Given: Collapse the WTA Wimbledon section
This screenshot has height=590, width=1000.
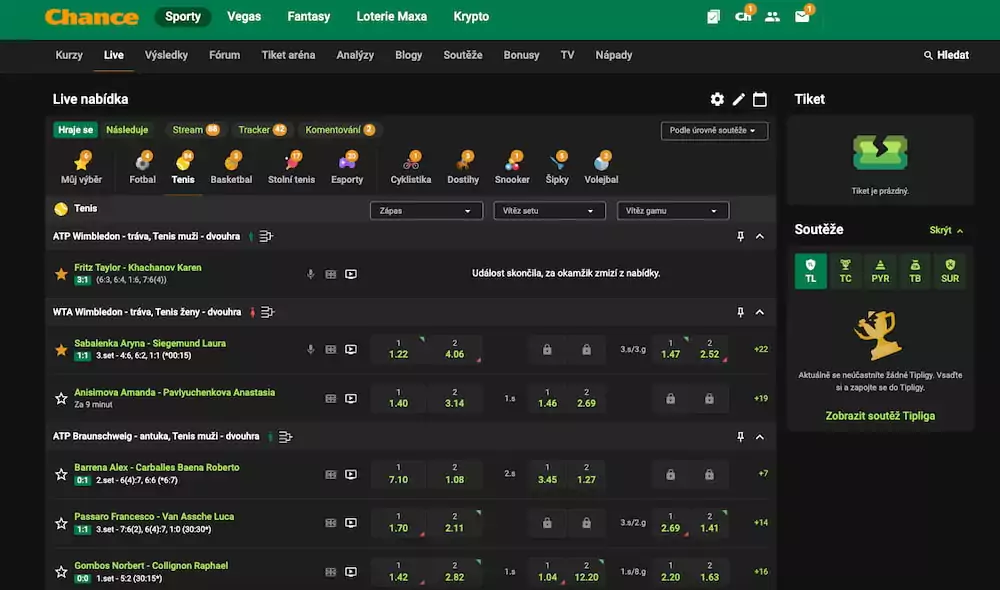Looking at the screenshot, I should (x=760, y=311).
